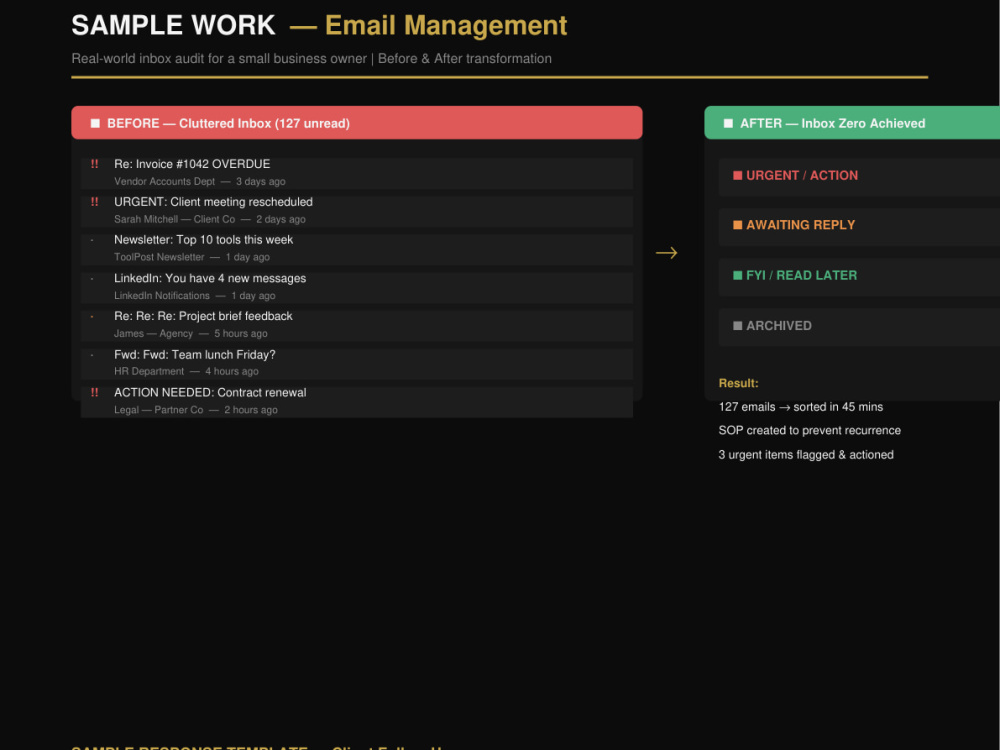Click the 'SAMPLE WORK' title text
1000x750 pixels.
(x=173, y=26)
